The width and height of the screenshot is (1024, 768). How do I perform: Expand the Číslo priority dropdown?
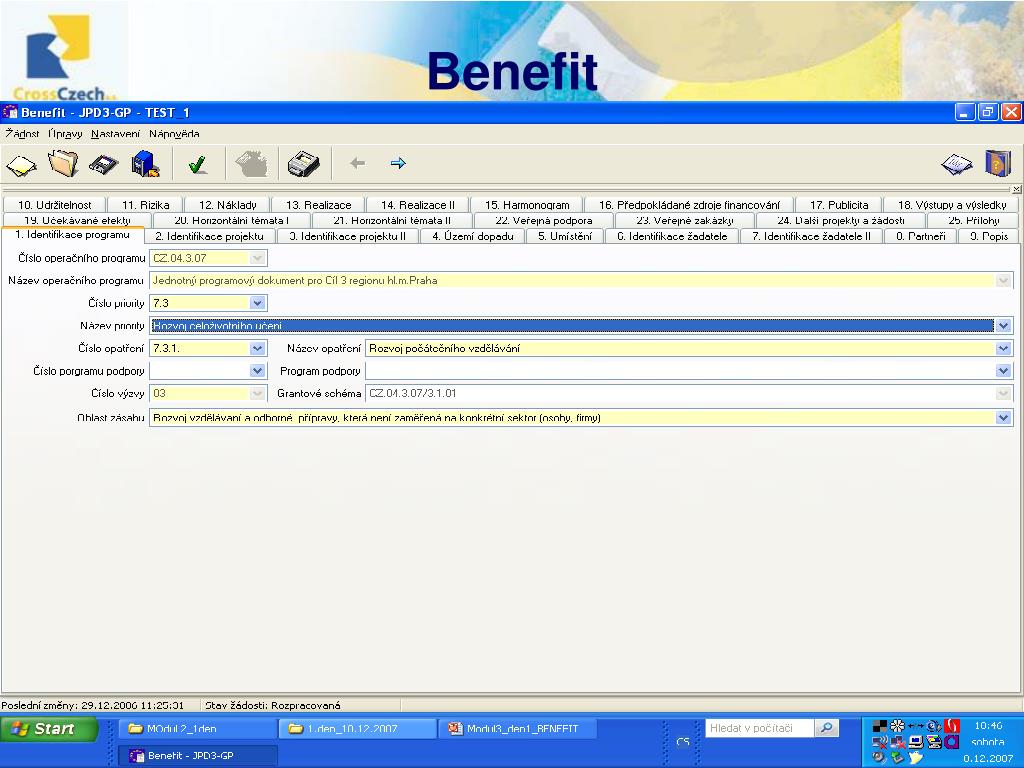tap(257, 303)
